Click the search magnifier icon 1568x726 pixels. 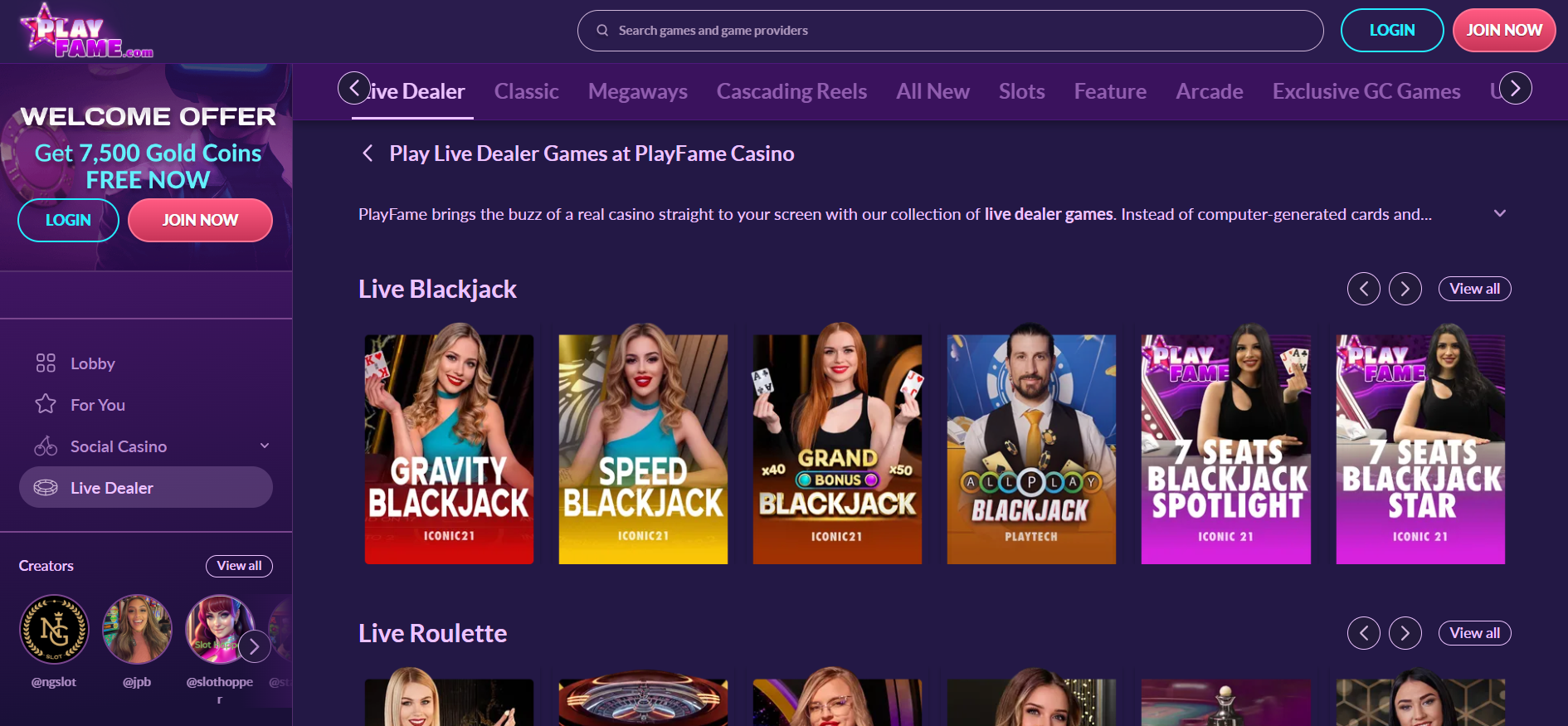point(602,31)
